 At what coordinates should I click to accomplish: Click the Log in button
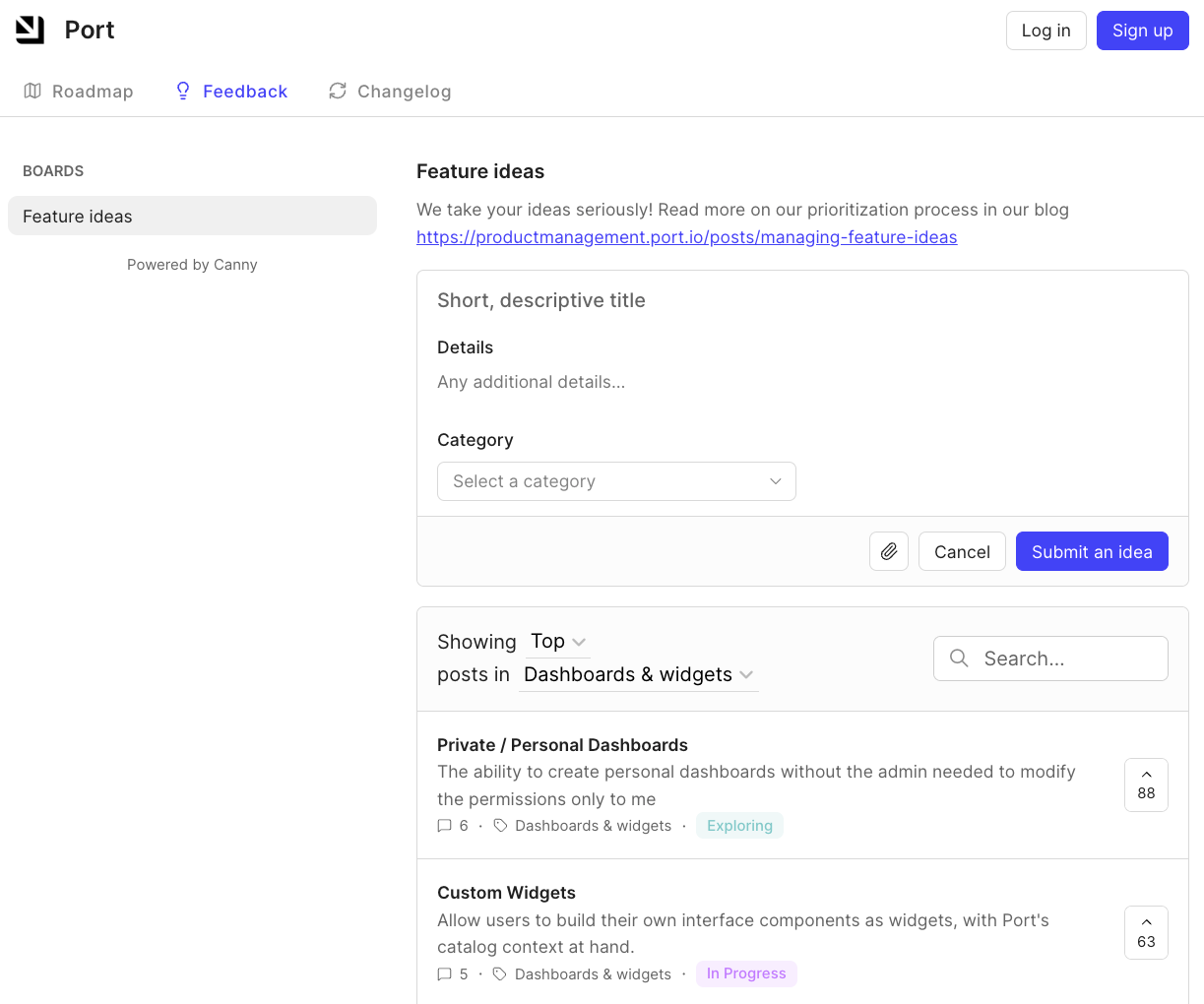click(1046, 31)
